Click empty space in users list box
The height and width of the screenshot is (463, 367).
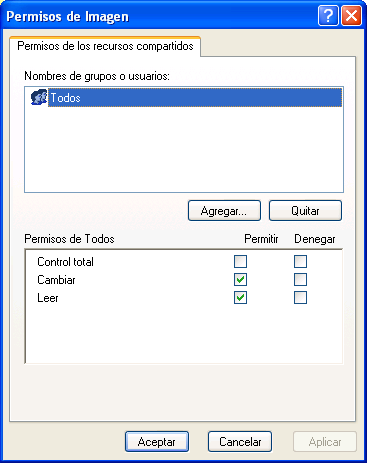point(184,150)
